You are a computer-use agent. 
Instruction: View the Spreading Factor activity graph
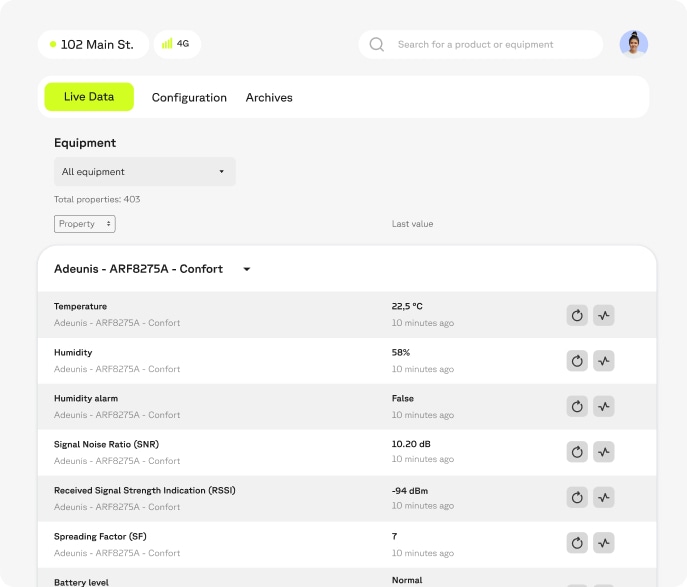[603, 543]
